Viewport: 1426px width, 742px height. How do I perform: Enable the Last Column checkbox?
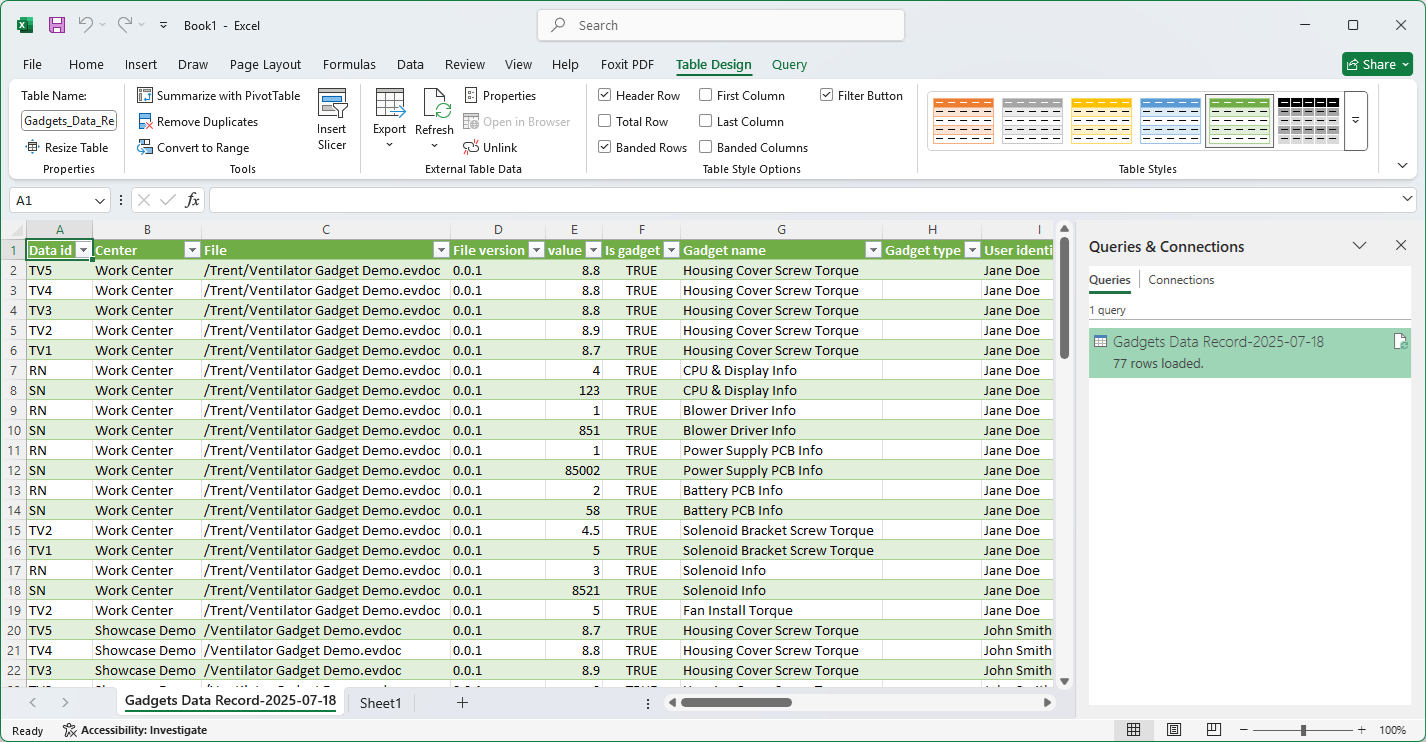pyautogui.click(x=706, y=122)
